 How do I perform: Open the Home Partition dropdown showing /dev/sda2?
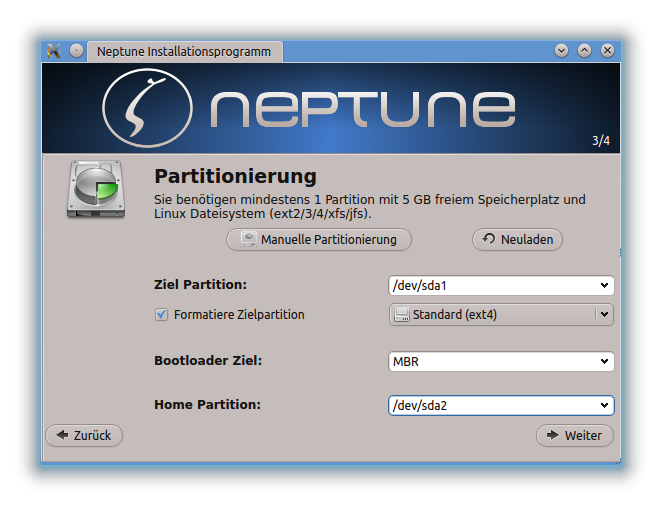501,405
